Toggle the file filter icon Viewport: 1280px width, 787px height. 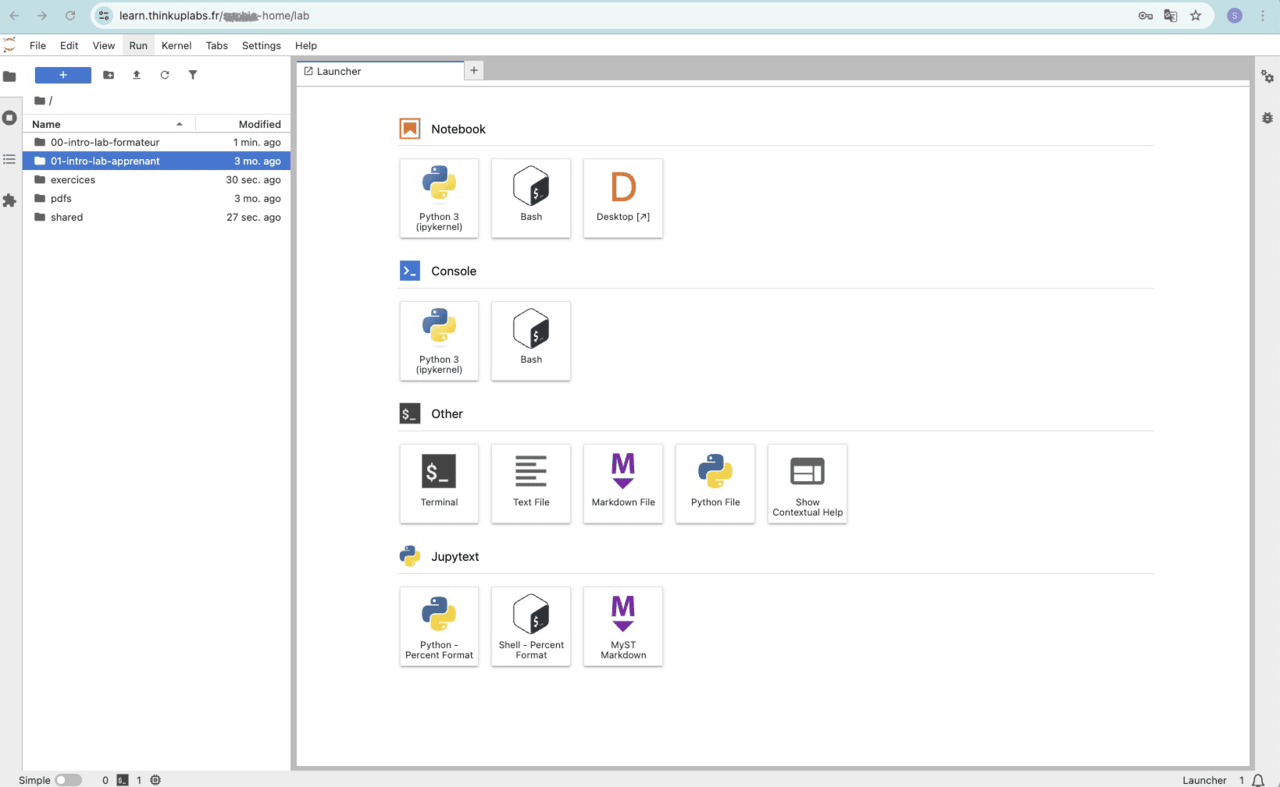193,75
